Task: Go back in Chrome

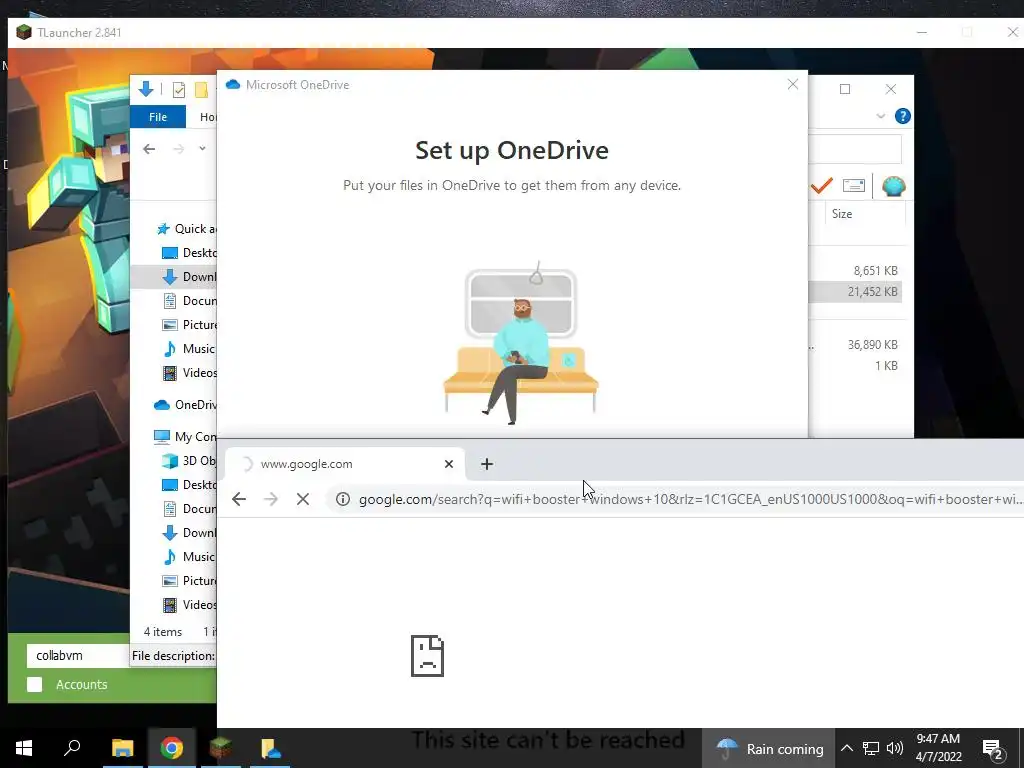Action: [239, 500]
